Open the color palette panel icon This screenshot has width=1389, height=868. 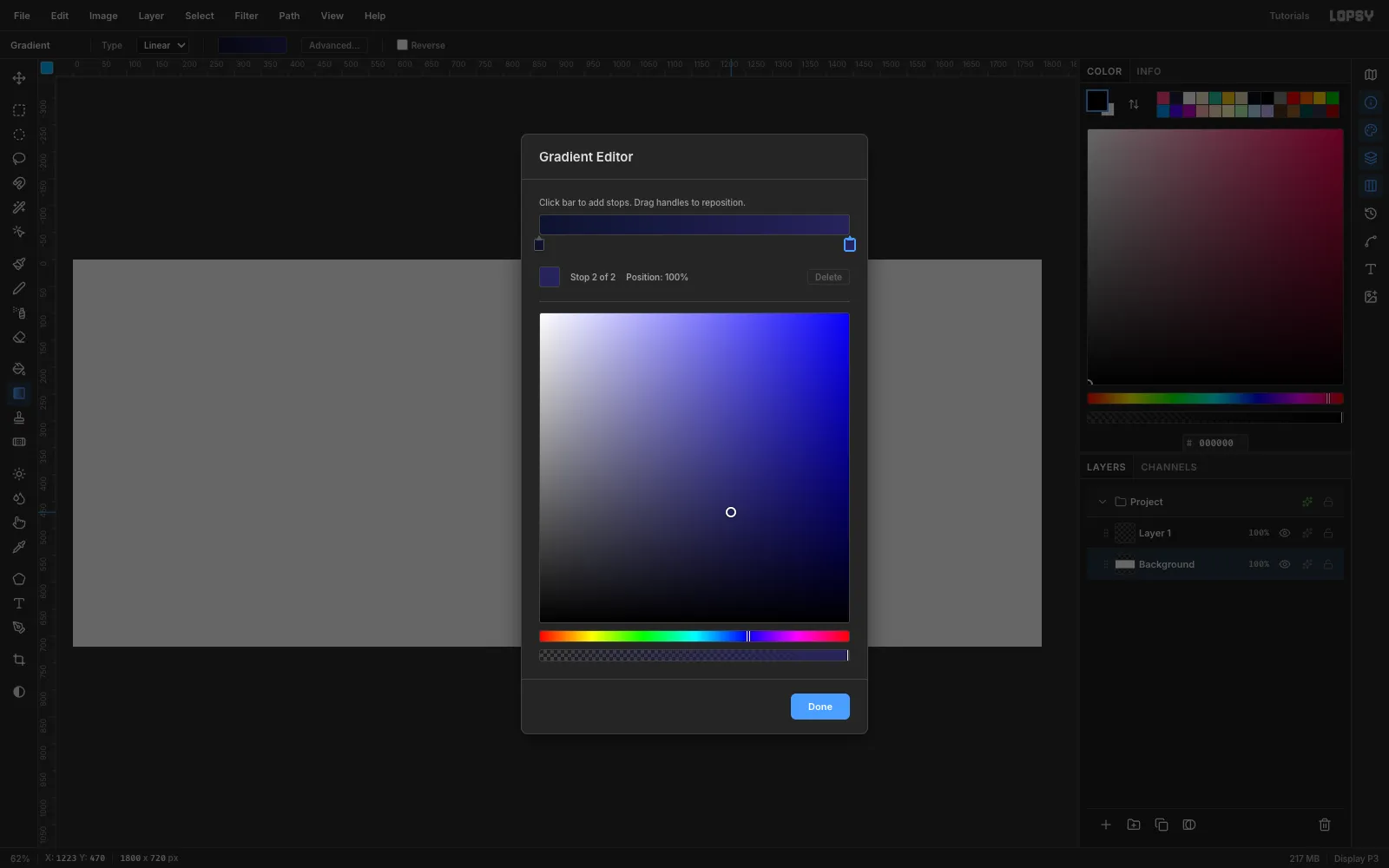[1371, 130]
